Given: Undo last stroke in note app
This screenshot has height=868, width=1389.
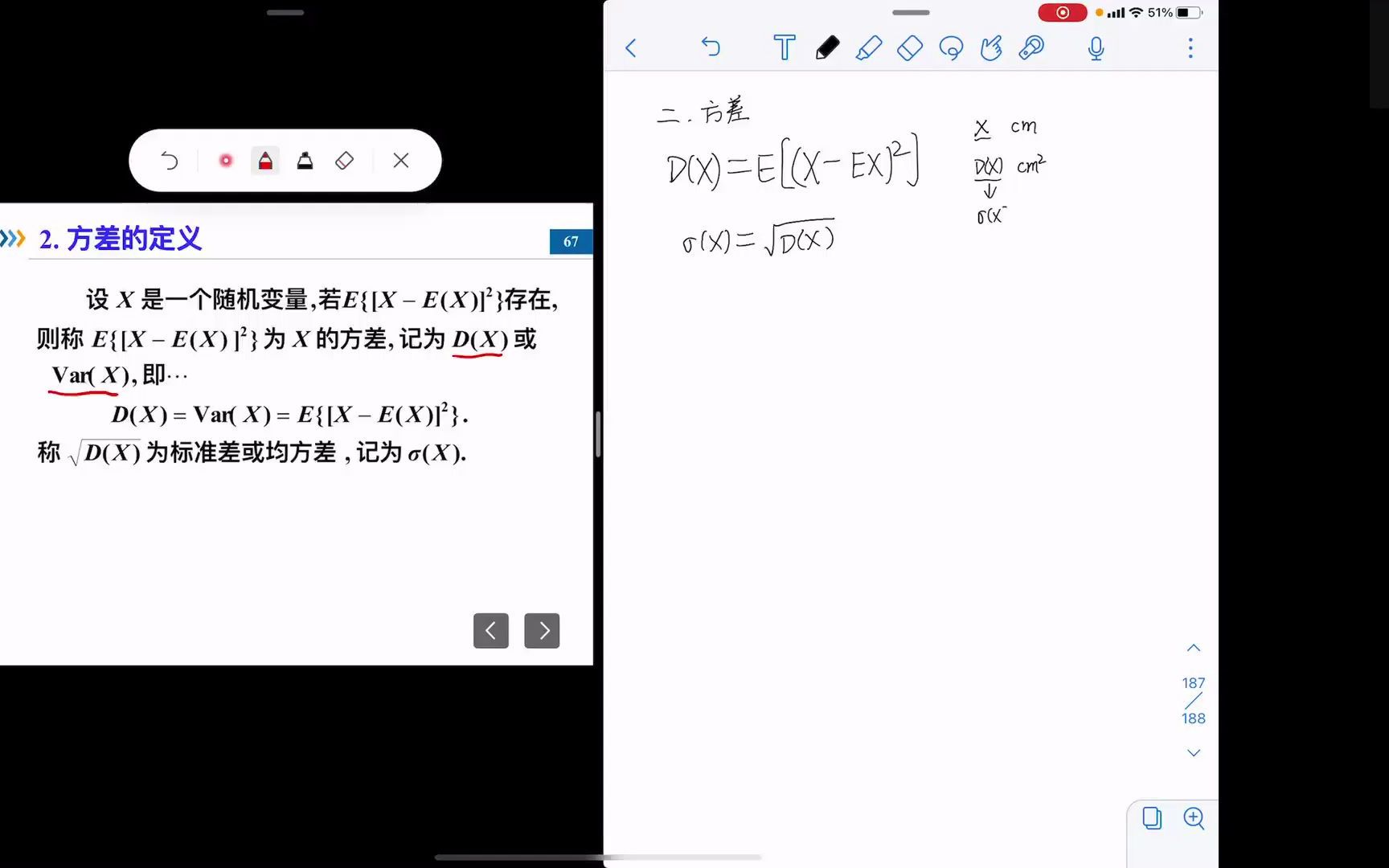Looking at the screenshot, I should (x=711, y=47).
